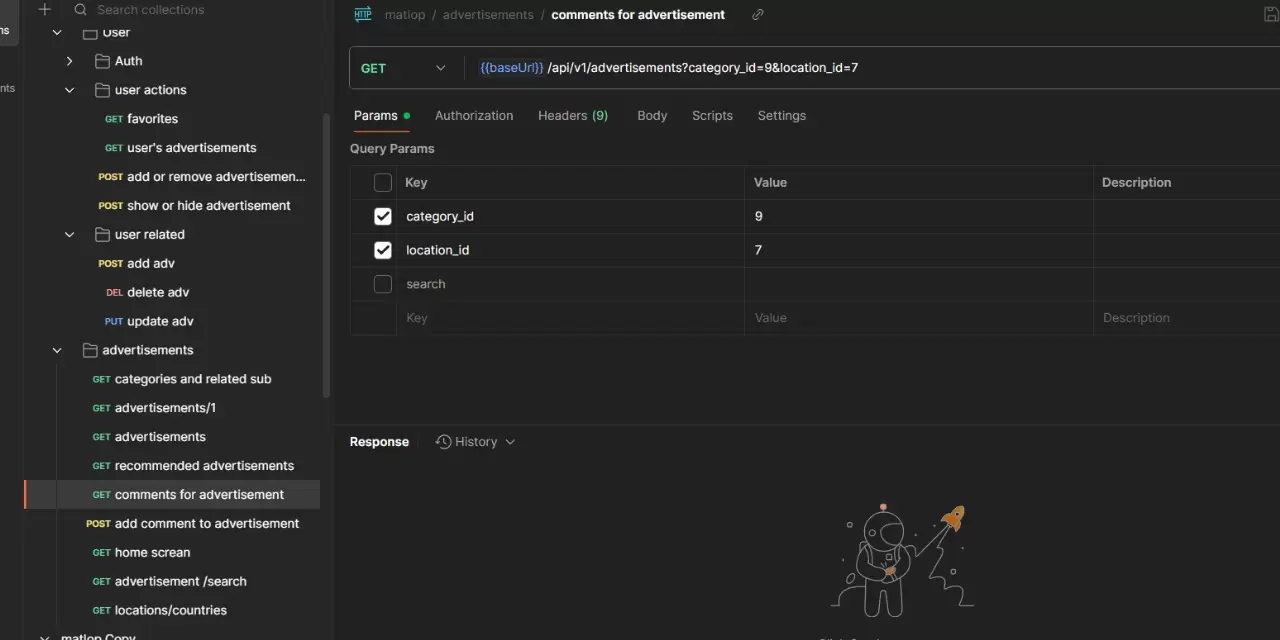Expand the Auth folder chevron

coord(69,61)
